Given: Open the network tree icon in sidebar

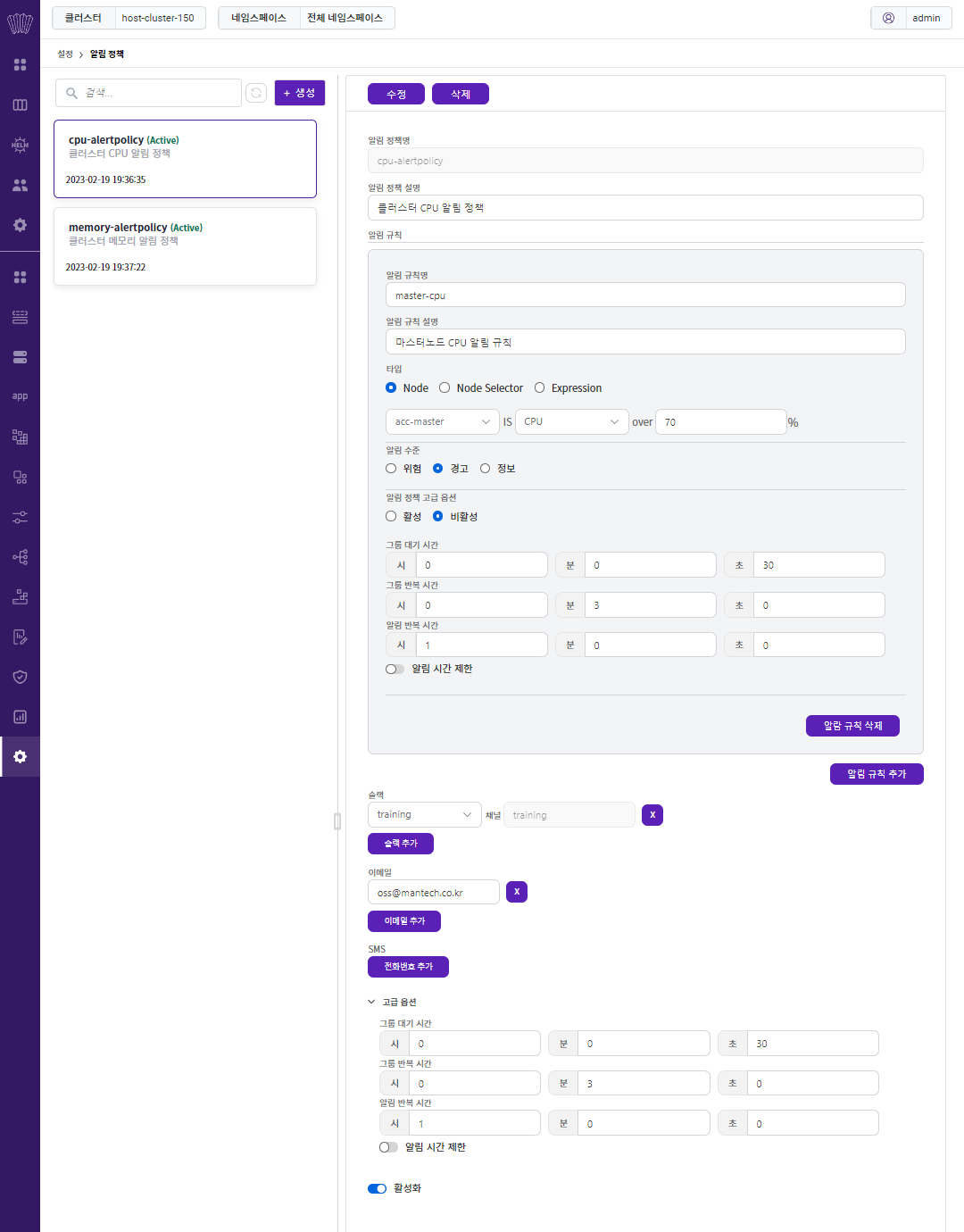Looking at the screenshot, I should [20, 557].
